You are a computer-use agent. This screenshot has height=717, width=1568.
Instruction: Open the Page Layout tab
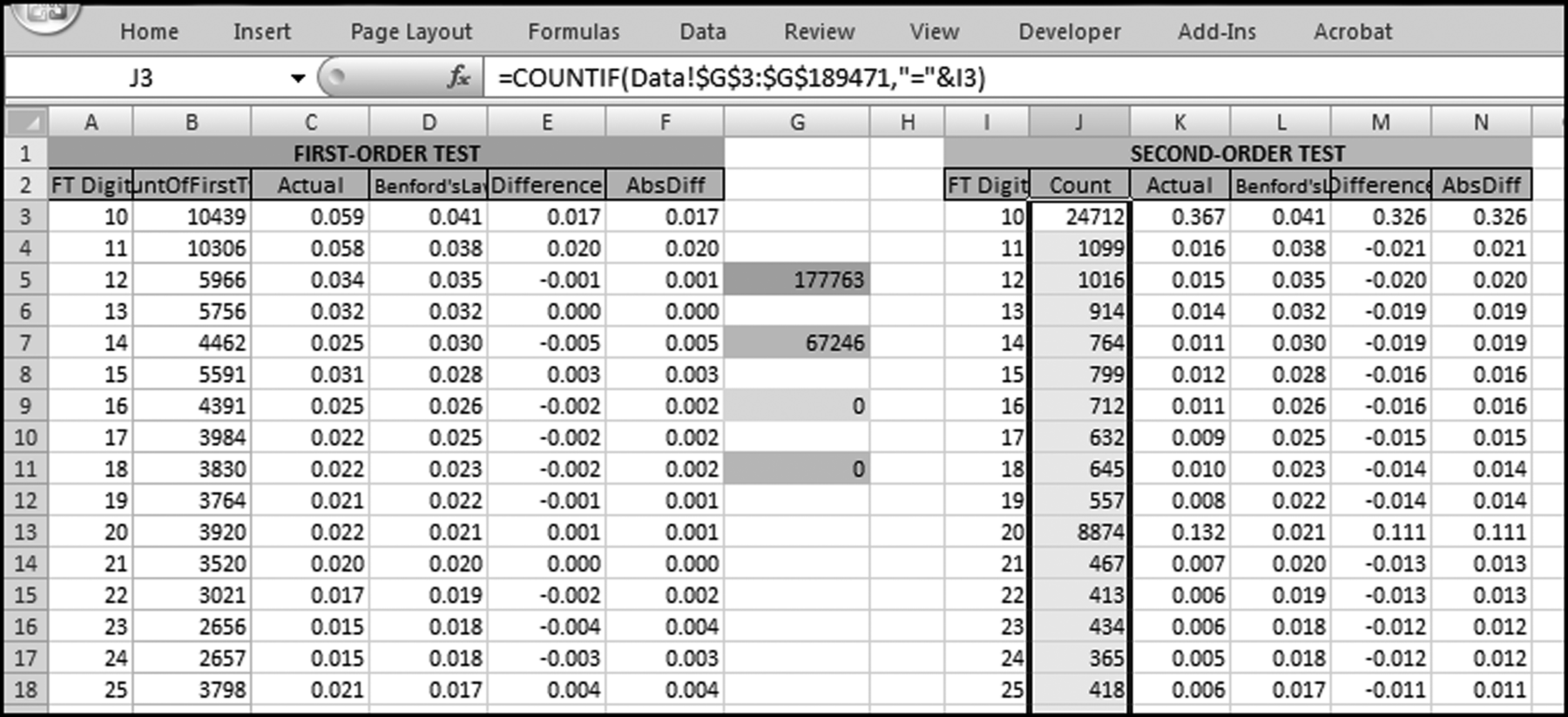click(x=411, y=31)
